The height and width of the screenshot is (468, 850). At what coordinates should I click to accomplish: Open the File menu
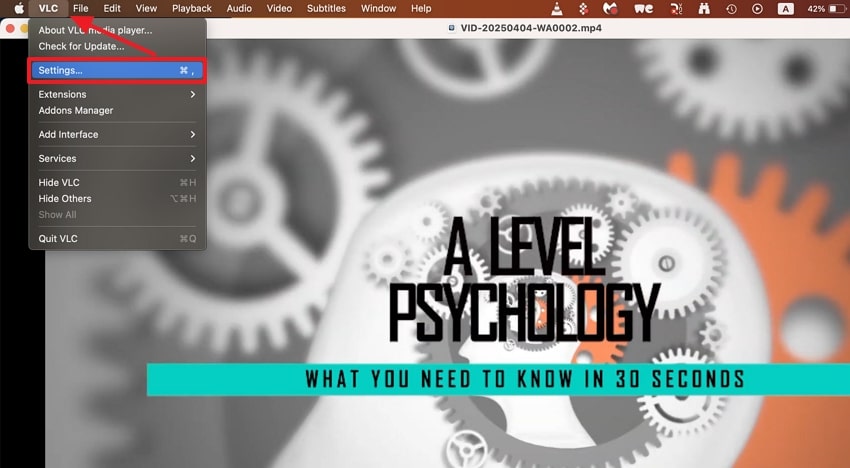(x=81, y=9)
